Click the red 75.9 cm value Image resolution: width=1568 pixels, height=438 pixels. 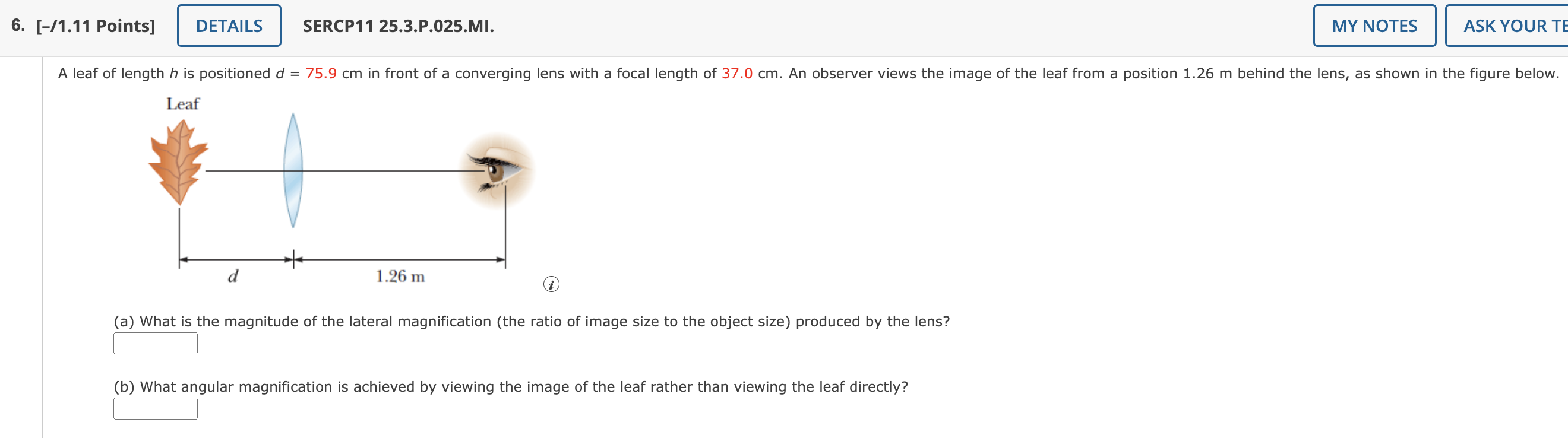[321, 74]
